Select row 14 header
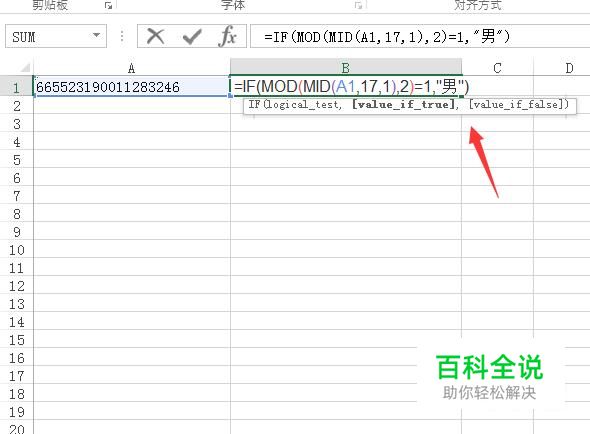 coord(17,322)
